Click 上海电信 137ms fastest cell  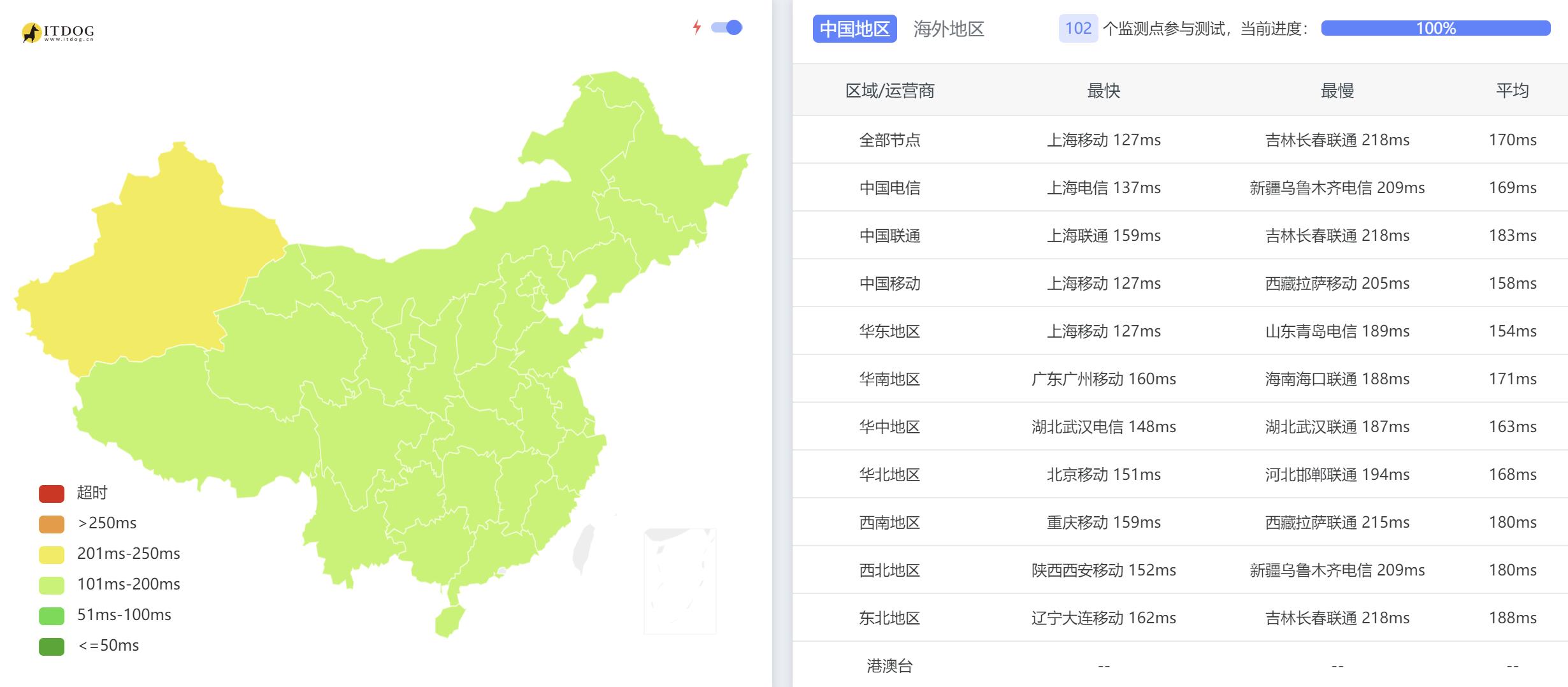click(x=1104, y=187)
